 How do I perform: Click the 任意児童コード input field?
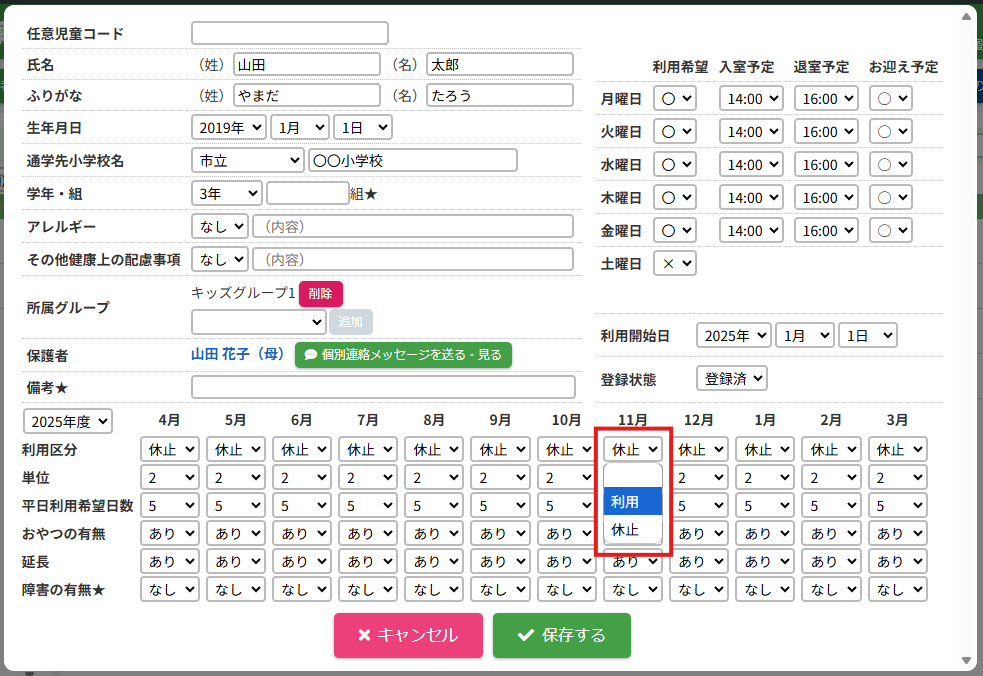[289, 33]
